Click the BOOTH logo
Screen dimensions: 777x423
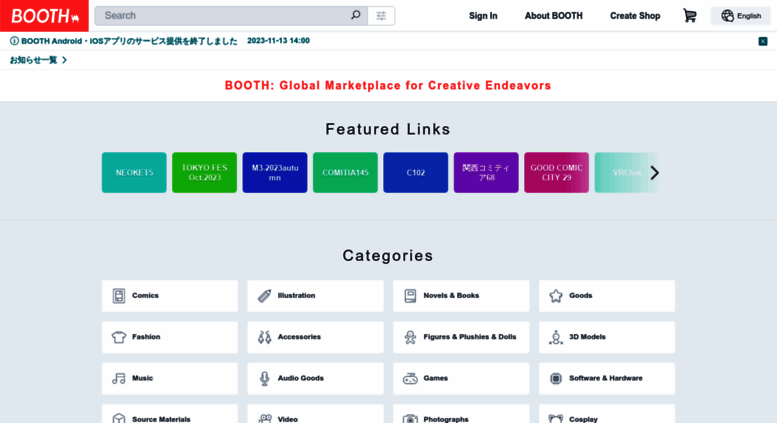(x=44, y=16)
